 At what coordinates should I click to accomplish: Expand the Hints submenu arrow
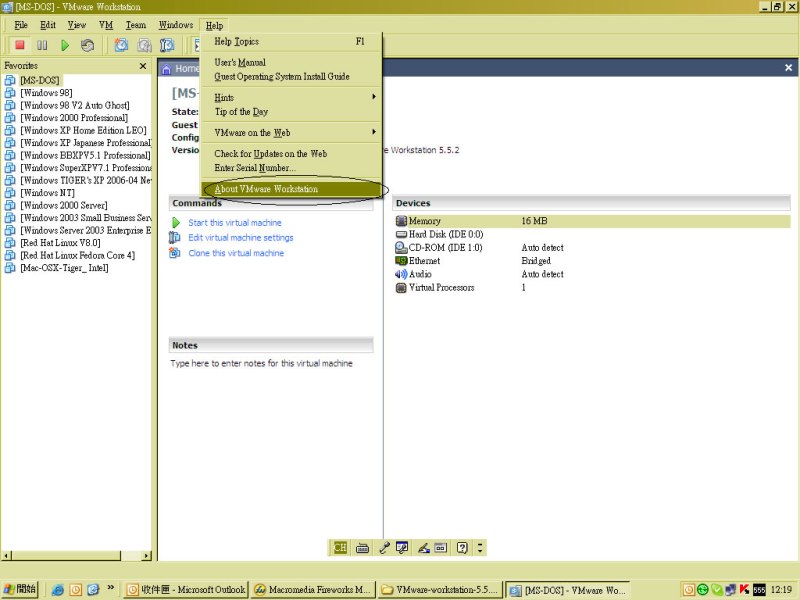pyautogui.click(x=374, y=96)
